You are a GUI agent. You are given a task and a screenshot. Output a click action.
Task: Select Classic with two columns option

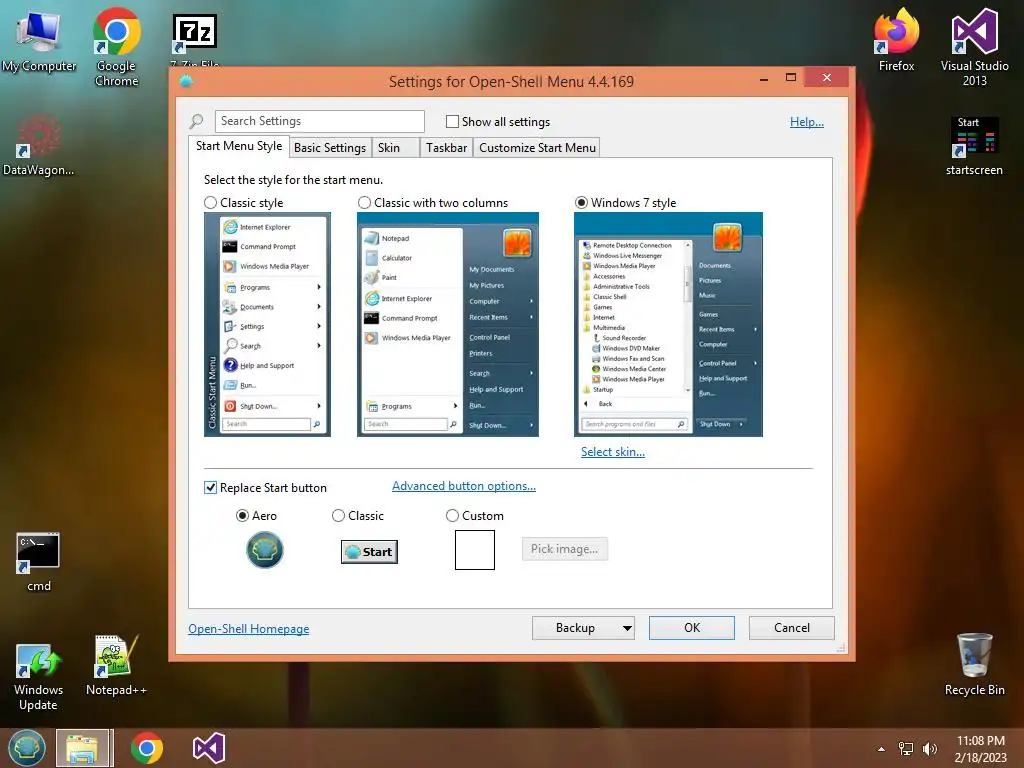(364, 203)
